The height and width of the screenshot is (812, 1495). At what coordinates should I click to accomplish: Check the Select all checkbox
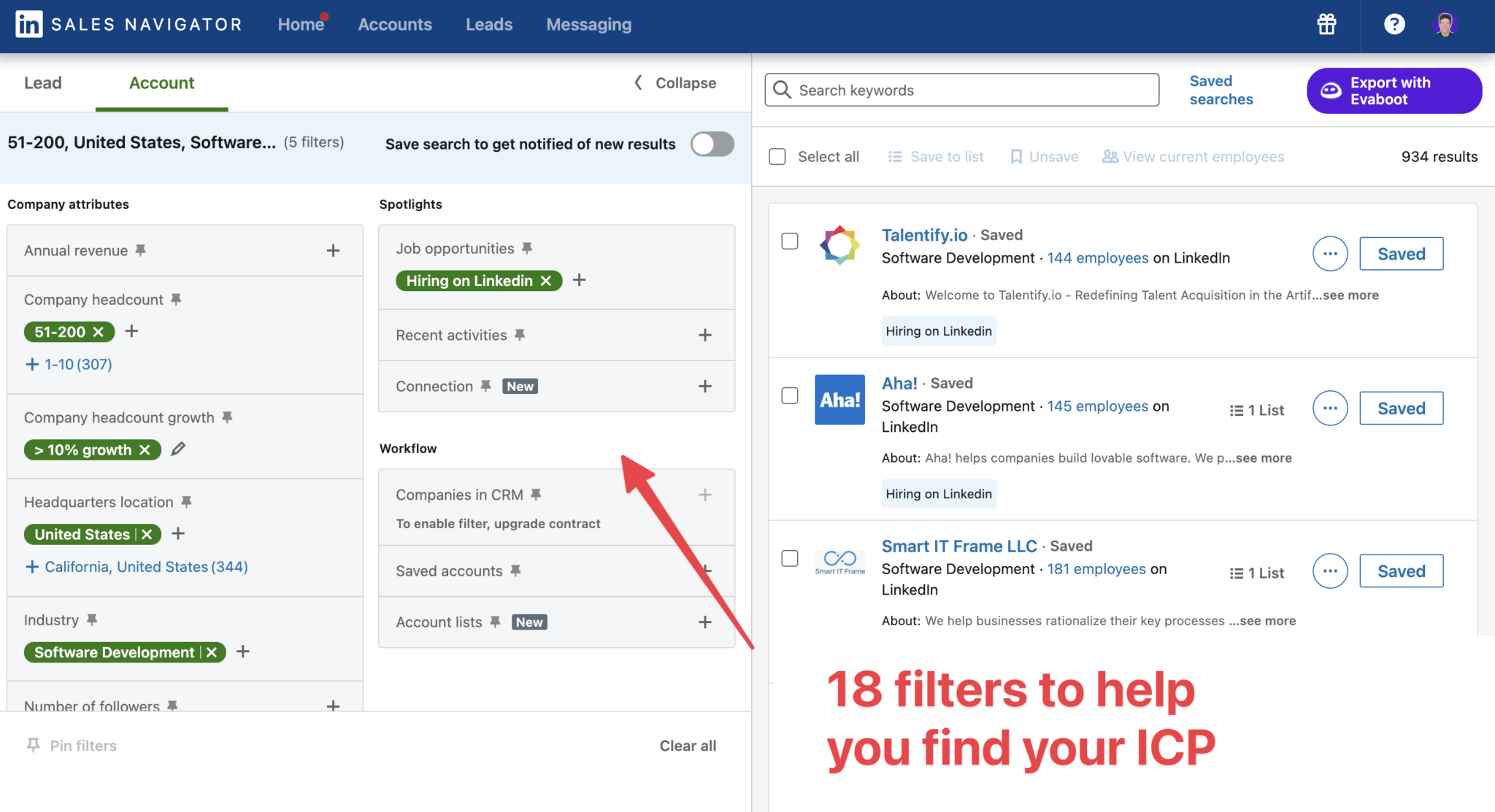pos(777,156)
